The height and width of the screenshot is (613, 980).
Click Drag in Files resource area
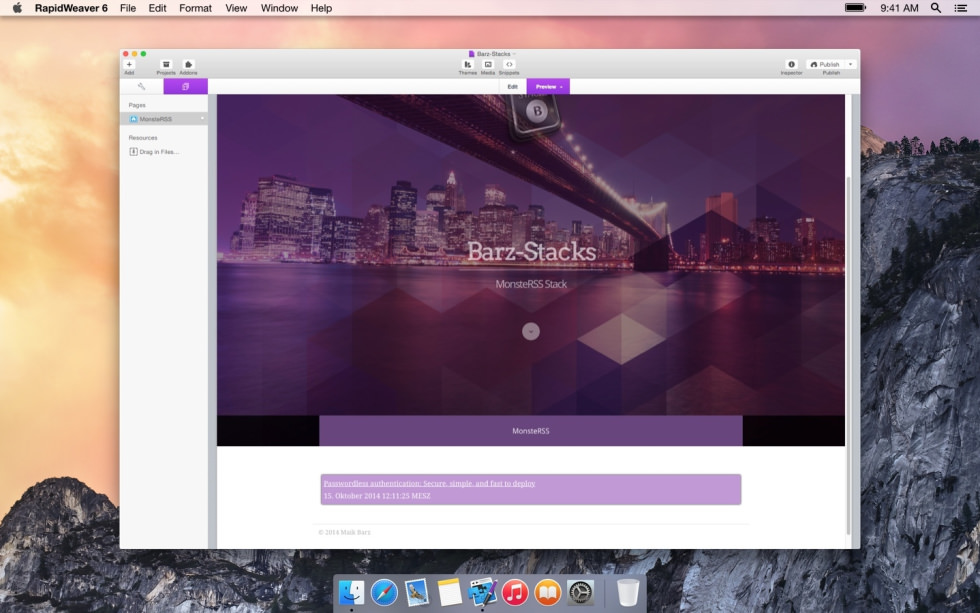(x=154, y=152)
